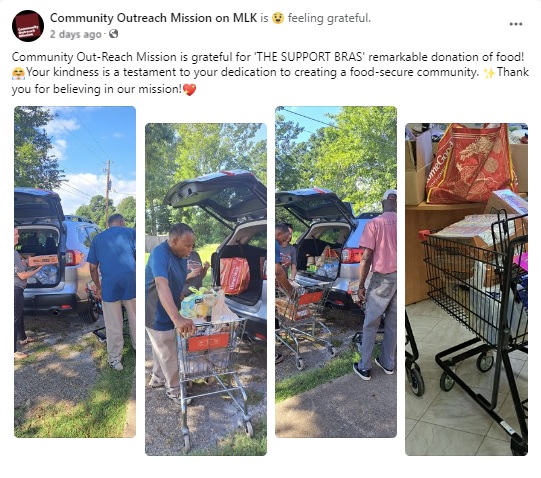
Task: Open Community Outreach Mission on MLK page
Action: click(x=154, y=18)
